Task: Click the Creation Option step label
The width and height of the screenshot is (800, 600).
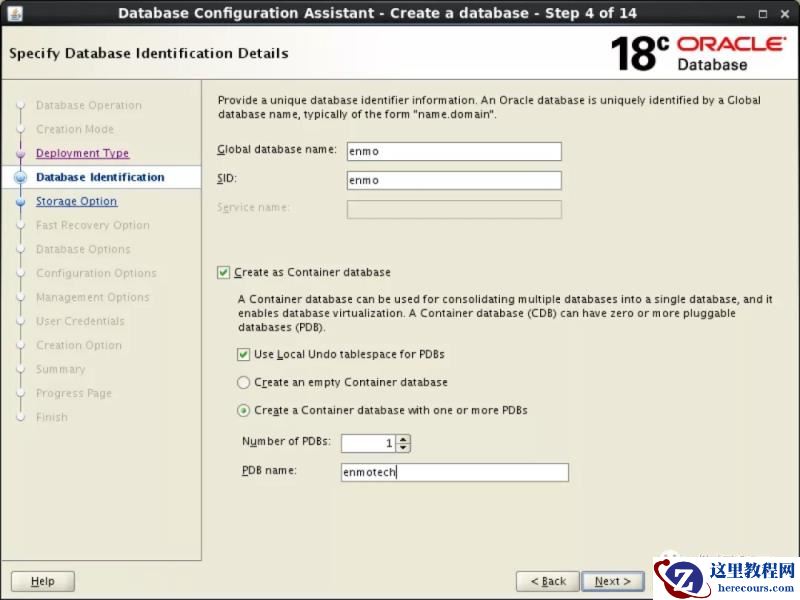Action: (x=79, y=345)
